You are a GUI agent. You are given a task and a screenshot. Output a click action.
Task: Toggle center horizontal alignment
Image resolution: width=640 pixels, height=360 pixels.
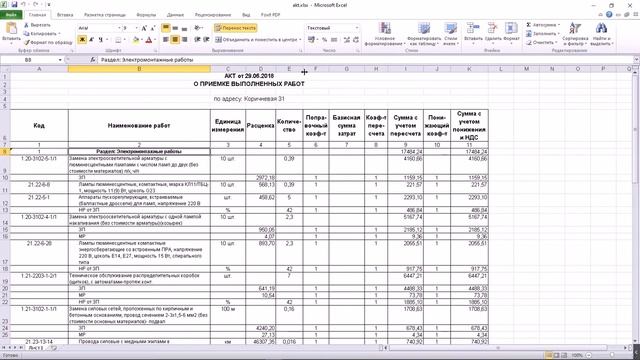coord(175,40)
